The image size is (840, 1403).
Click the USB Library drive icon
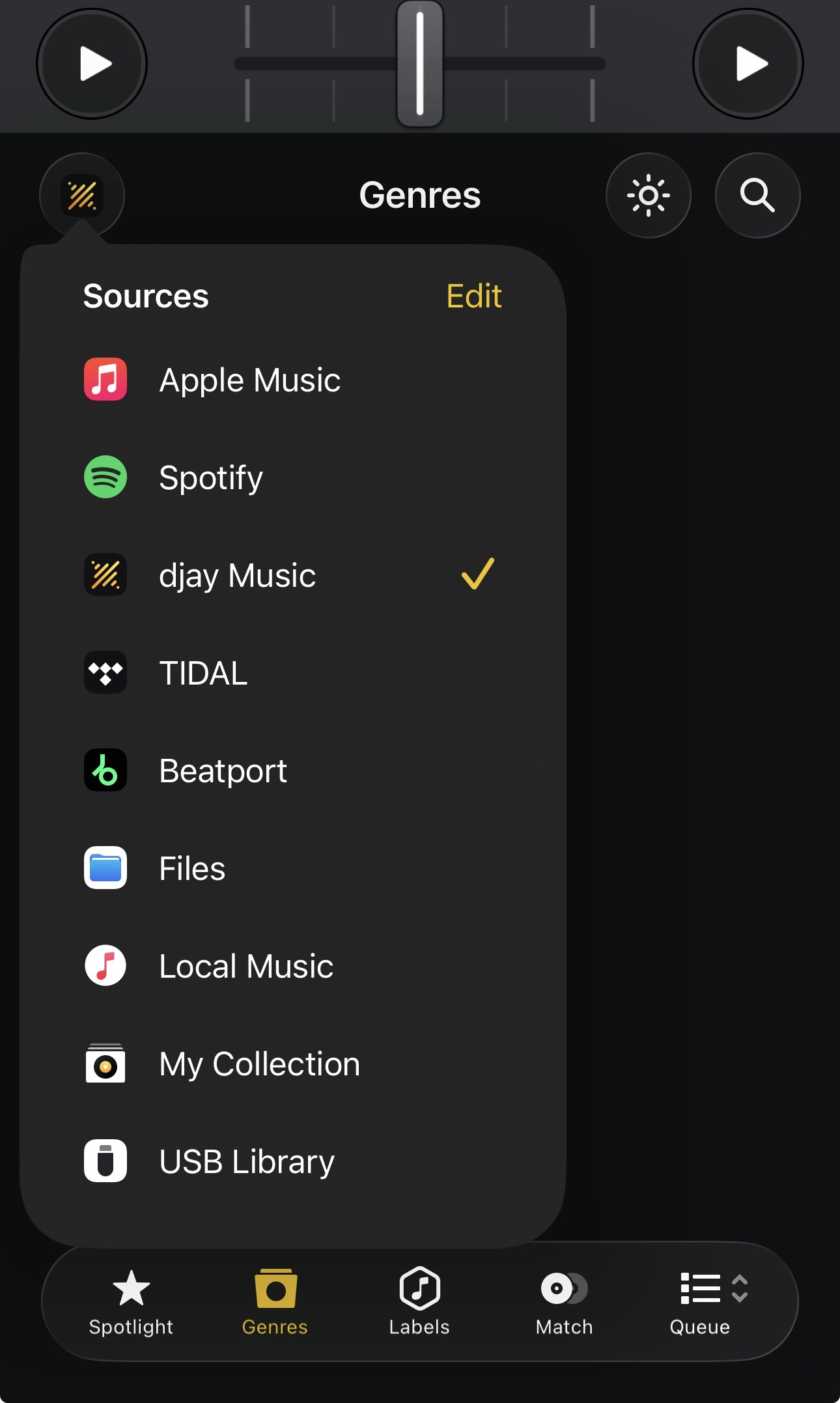105,1161
